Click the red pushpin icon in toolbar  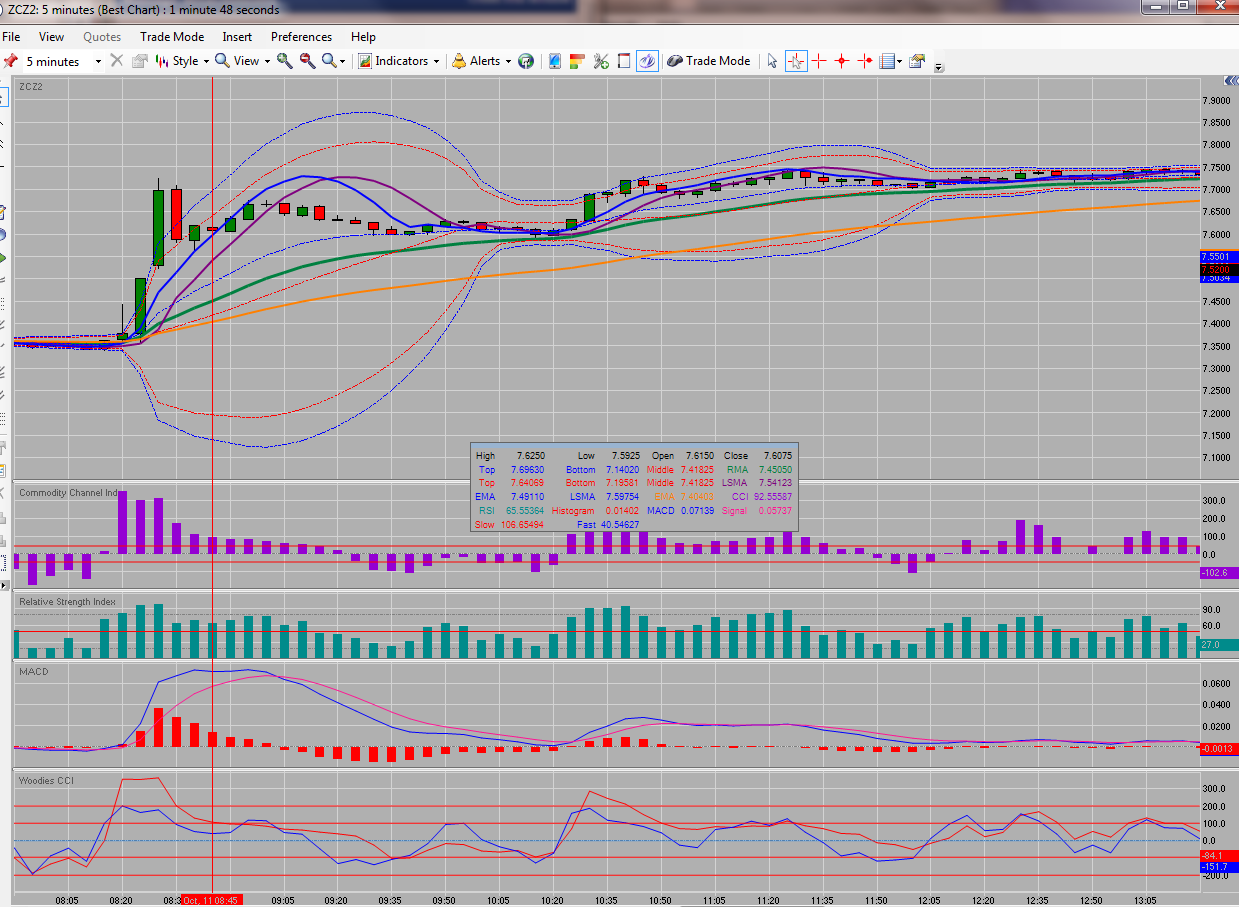(x=11, y=61)
